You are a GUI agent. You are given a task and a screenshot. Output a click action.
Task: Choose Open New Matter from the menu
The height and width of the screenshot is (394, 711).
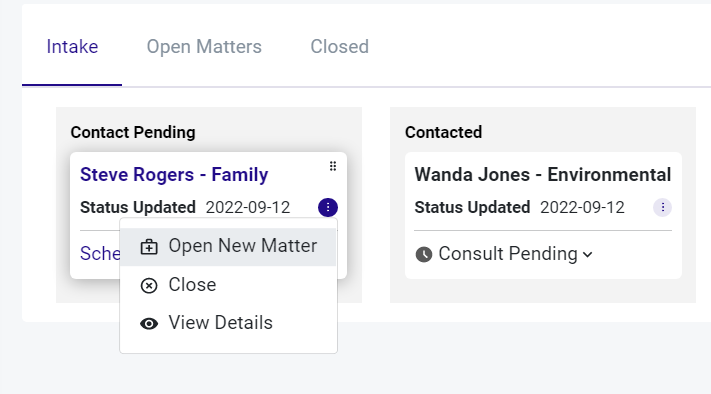click(228, 246)
